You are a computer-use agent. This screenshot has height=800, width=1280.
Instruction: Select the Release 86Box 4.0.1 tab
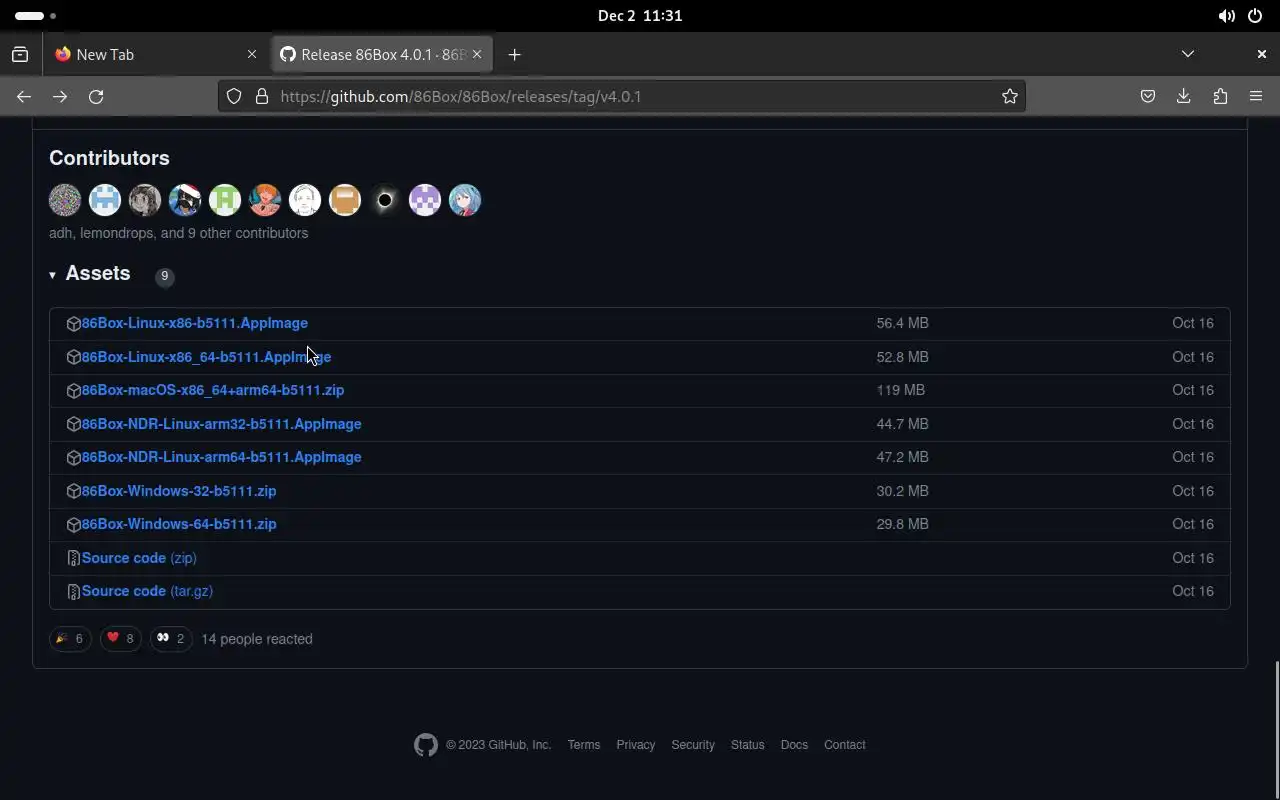point(381,54)
